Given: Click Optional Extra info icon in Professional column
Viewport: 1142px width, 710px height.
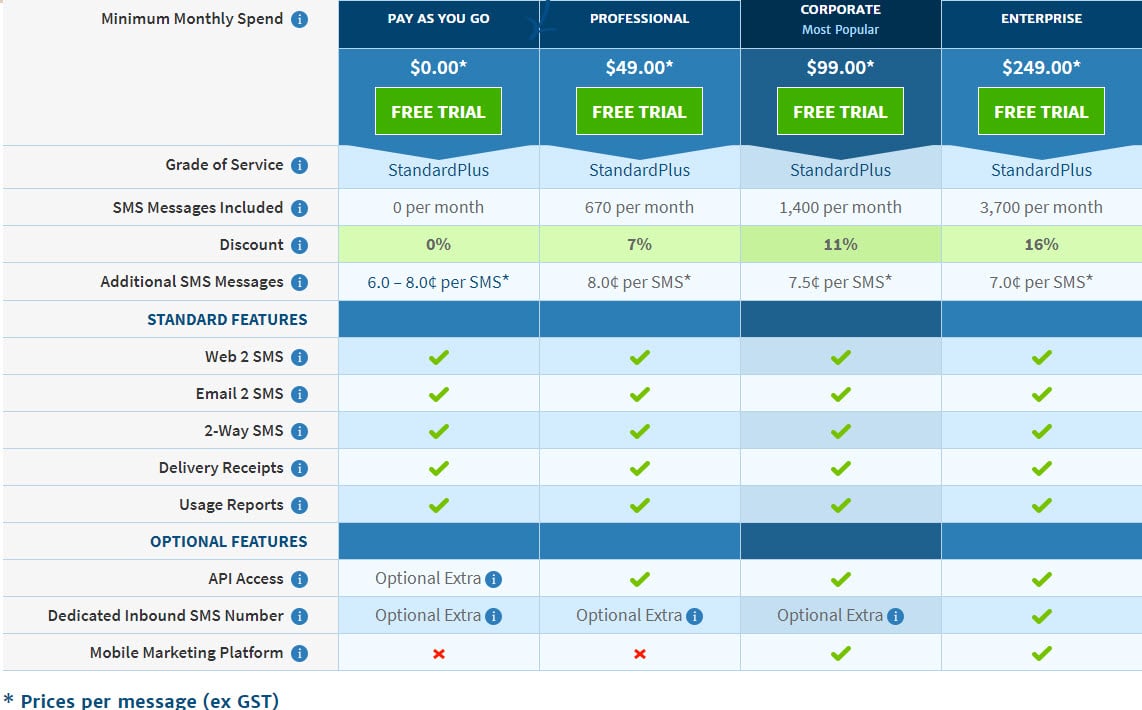Looking at the screenshot, I should [x=695, y=617].
